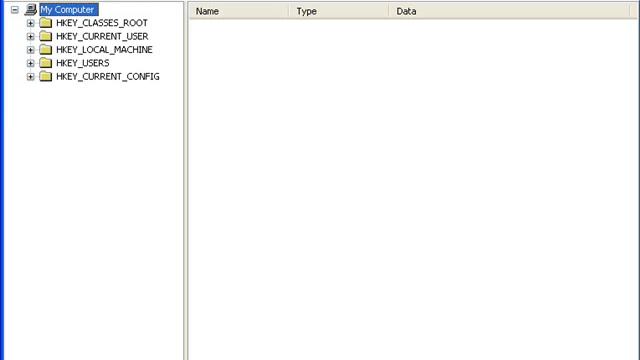Select the HKEY_CLASSES_ROOT label
The height and width of the screenshot is (360, 640).
click(x=102, y=23)
